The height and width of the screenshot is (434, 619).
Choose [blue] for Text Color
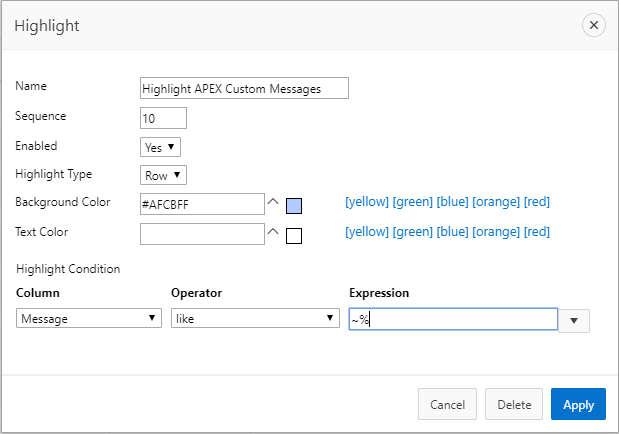pos(452,232)
